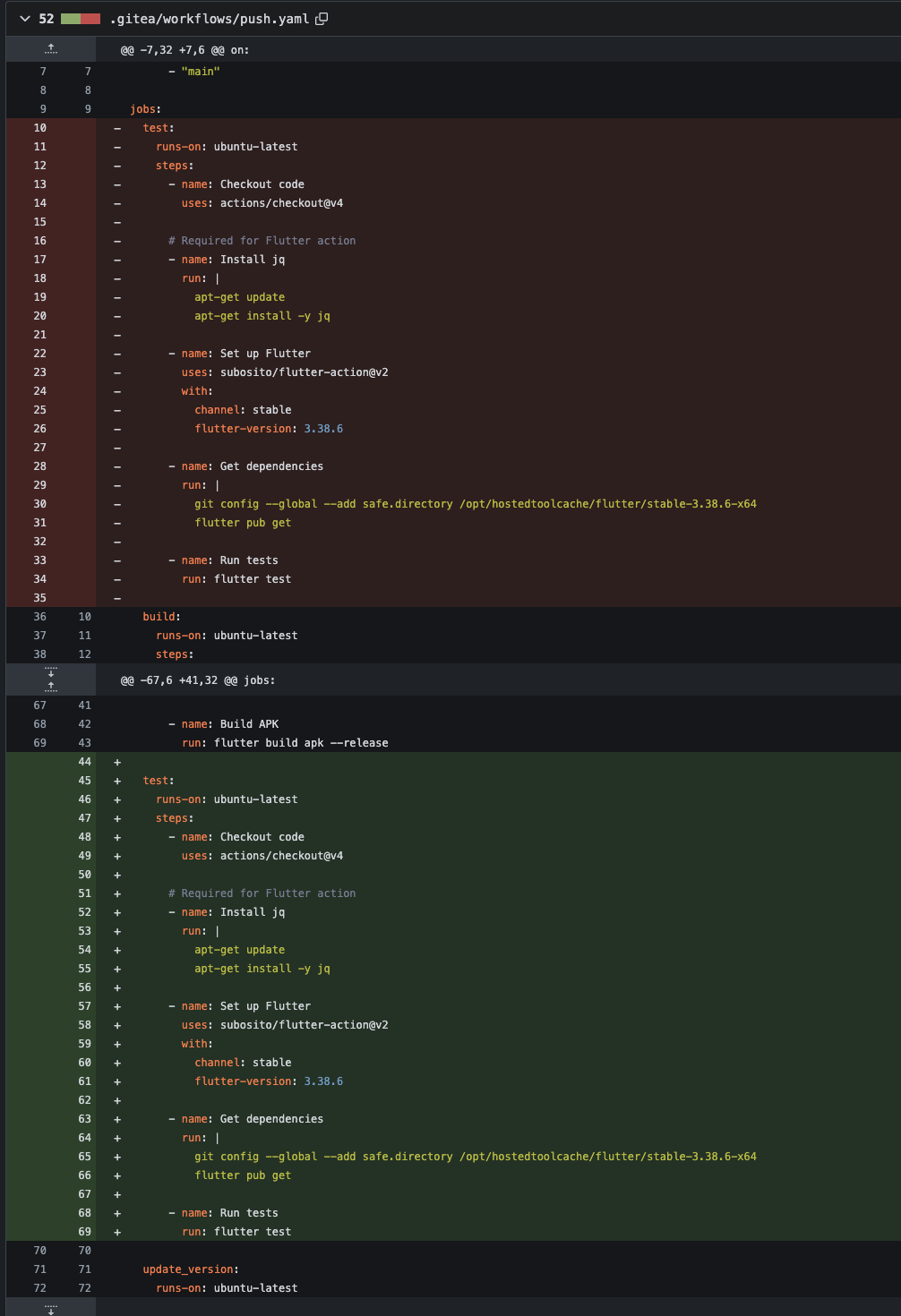This screenshot has height=1316, width=901.
Task: Click the hunk header '@@ -7,32 +7,6 @@ on:'
Action: (x=185, y=50)
